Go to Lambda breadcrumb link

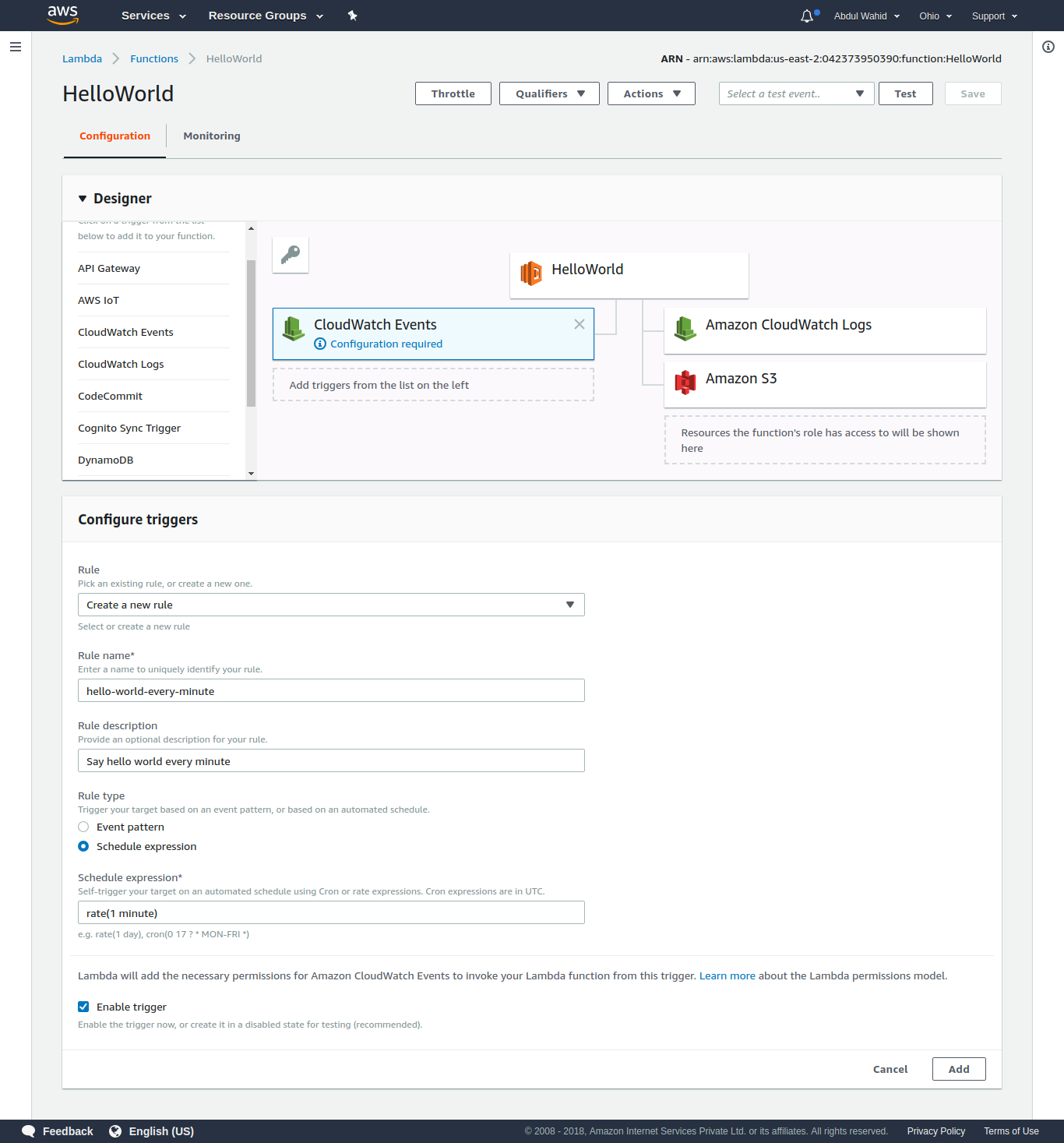pos(82,58)
